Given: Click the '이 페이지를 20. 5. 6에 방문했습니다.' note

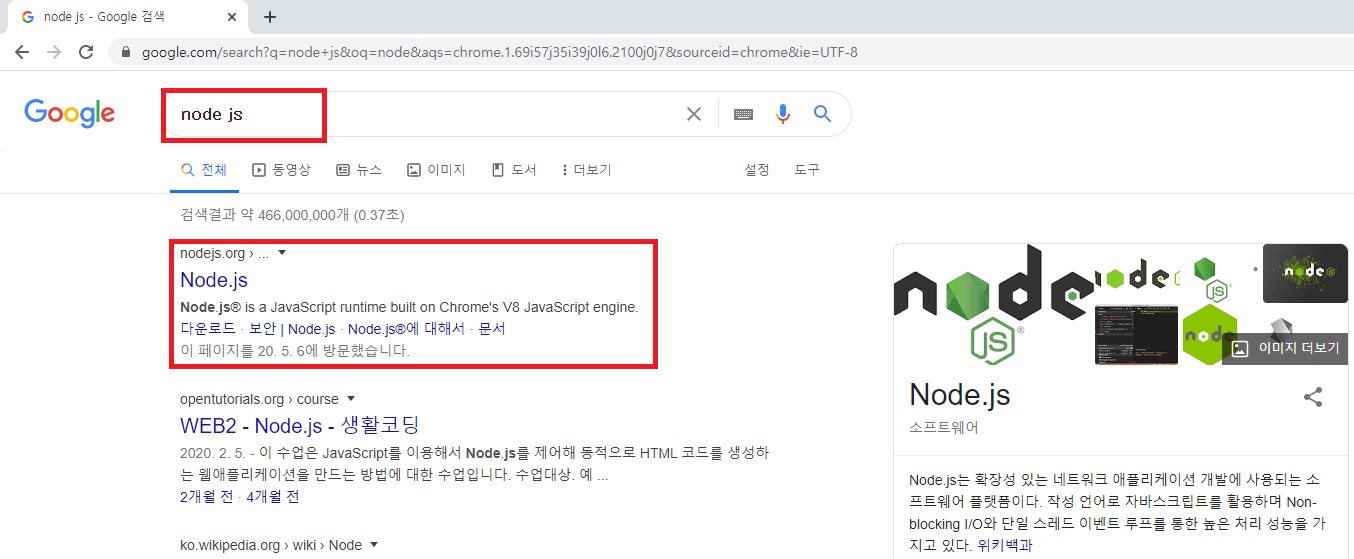Looking at the screenshot, I should [295, 351].
